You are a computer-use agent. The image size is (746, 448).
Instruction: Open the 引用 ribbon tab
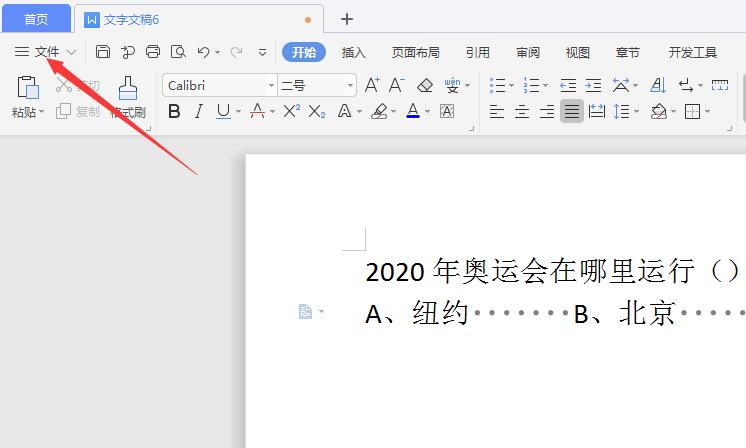pos(478,52)
